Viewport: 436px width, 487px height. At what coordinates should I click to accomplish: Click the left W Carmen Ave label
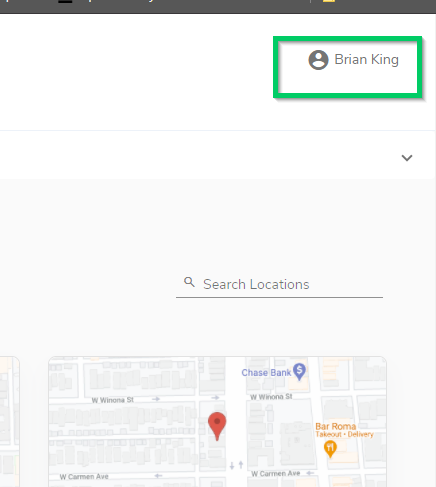click(x=84, y=477)
